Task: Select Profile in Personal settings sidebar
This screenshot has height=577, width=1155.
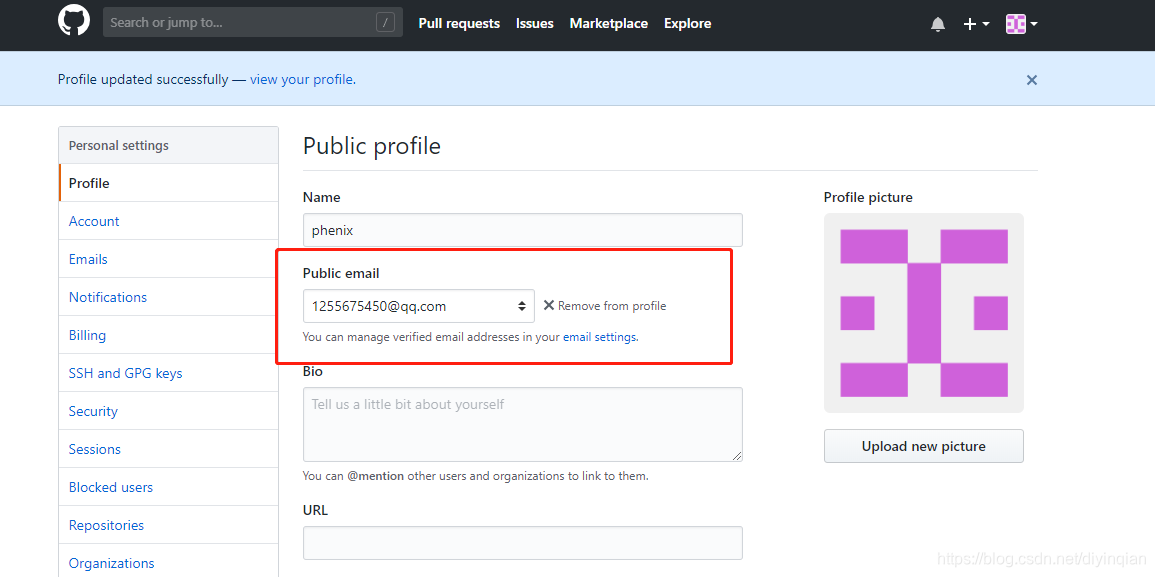Action: (169, 183)
